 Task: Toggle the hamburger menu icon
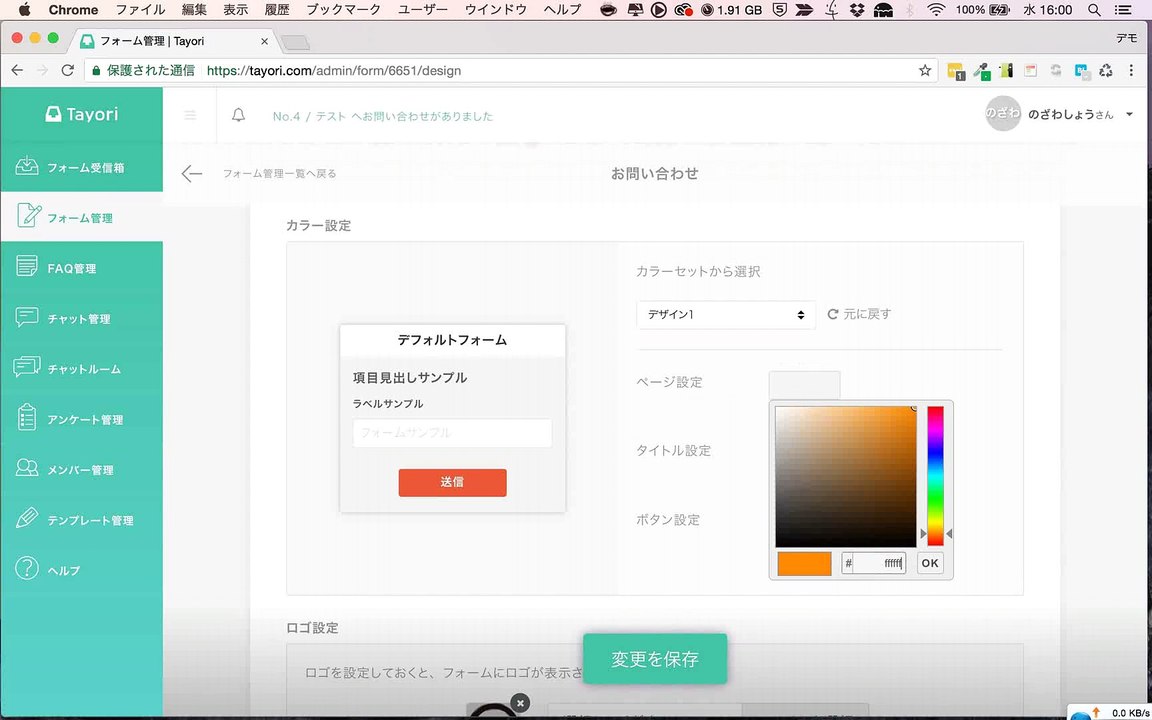(190, 115)
